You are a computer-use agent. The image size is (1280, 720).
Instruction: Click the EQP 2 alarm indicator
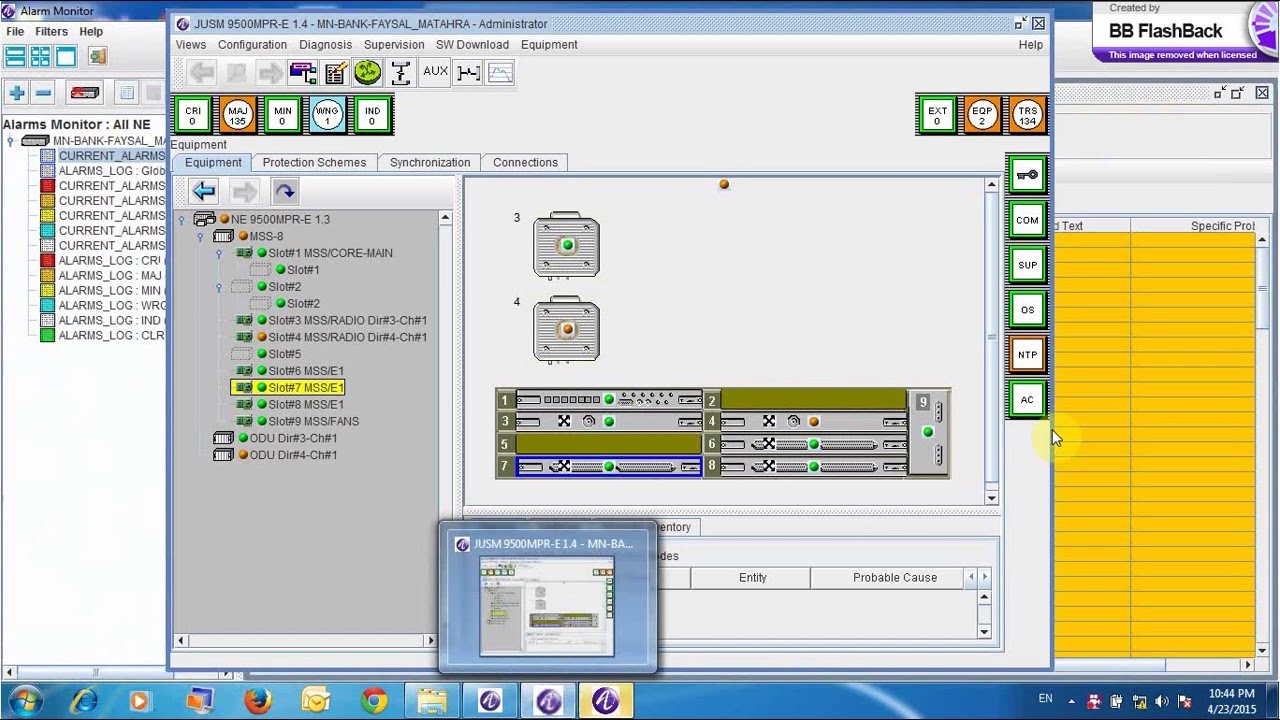coord(982,115)
